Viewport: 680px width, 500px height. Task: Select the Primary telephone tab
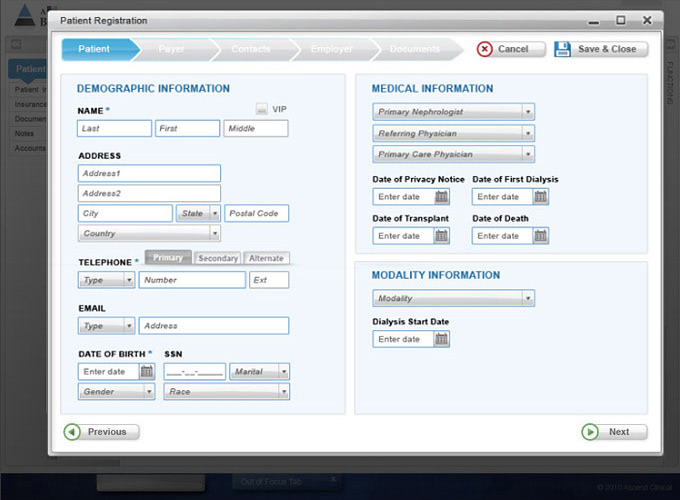[x=168, y=258]
